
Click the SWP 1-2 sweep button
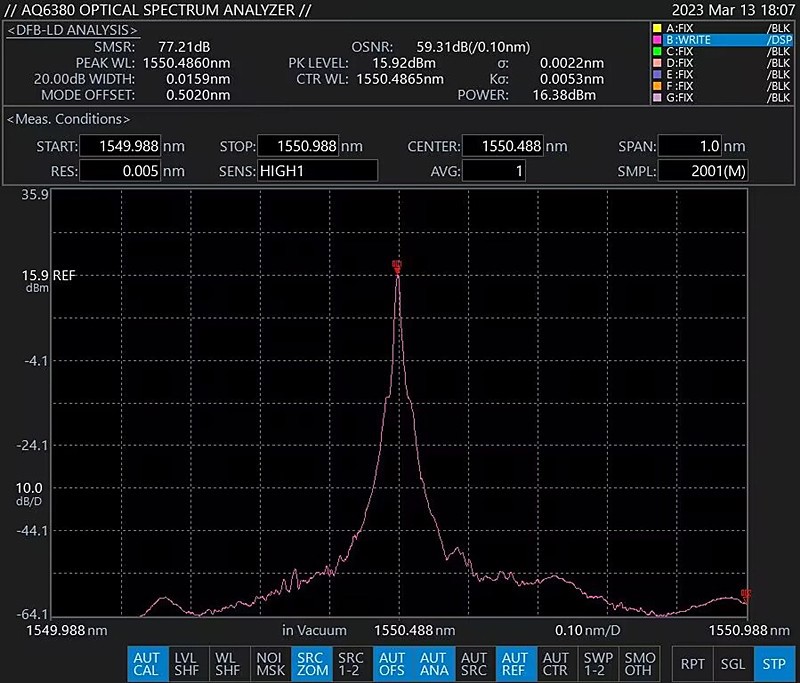tap(596, 663)
